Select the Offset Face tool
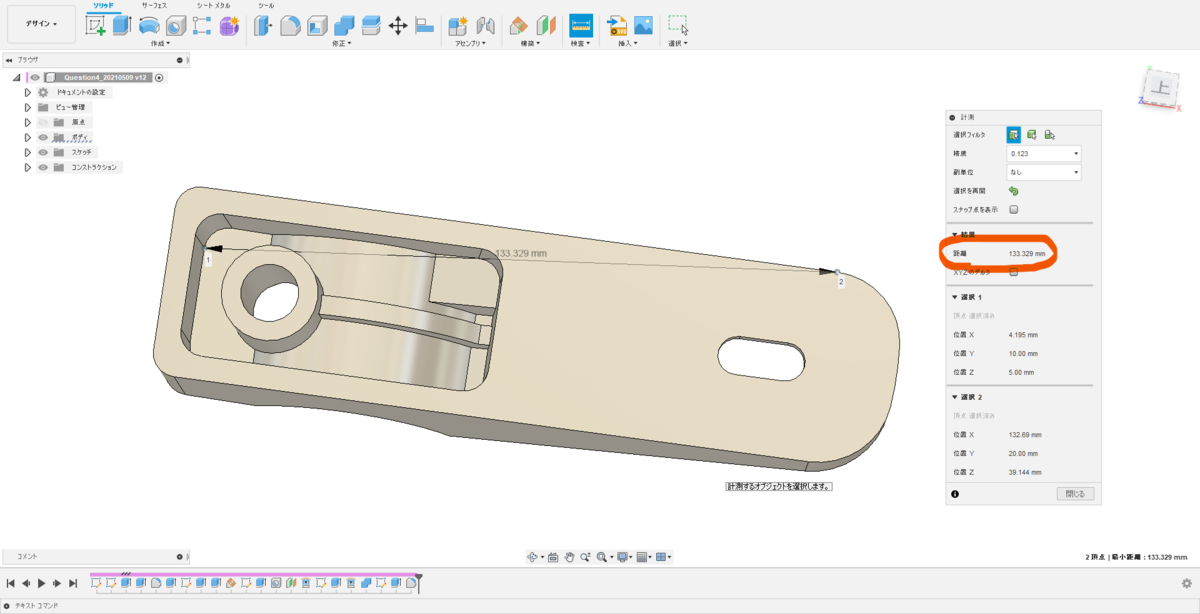This screenshot has height=614, width=1200. [370, 26]
